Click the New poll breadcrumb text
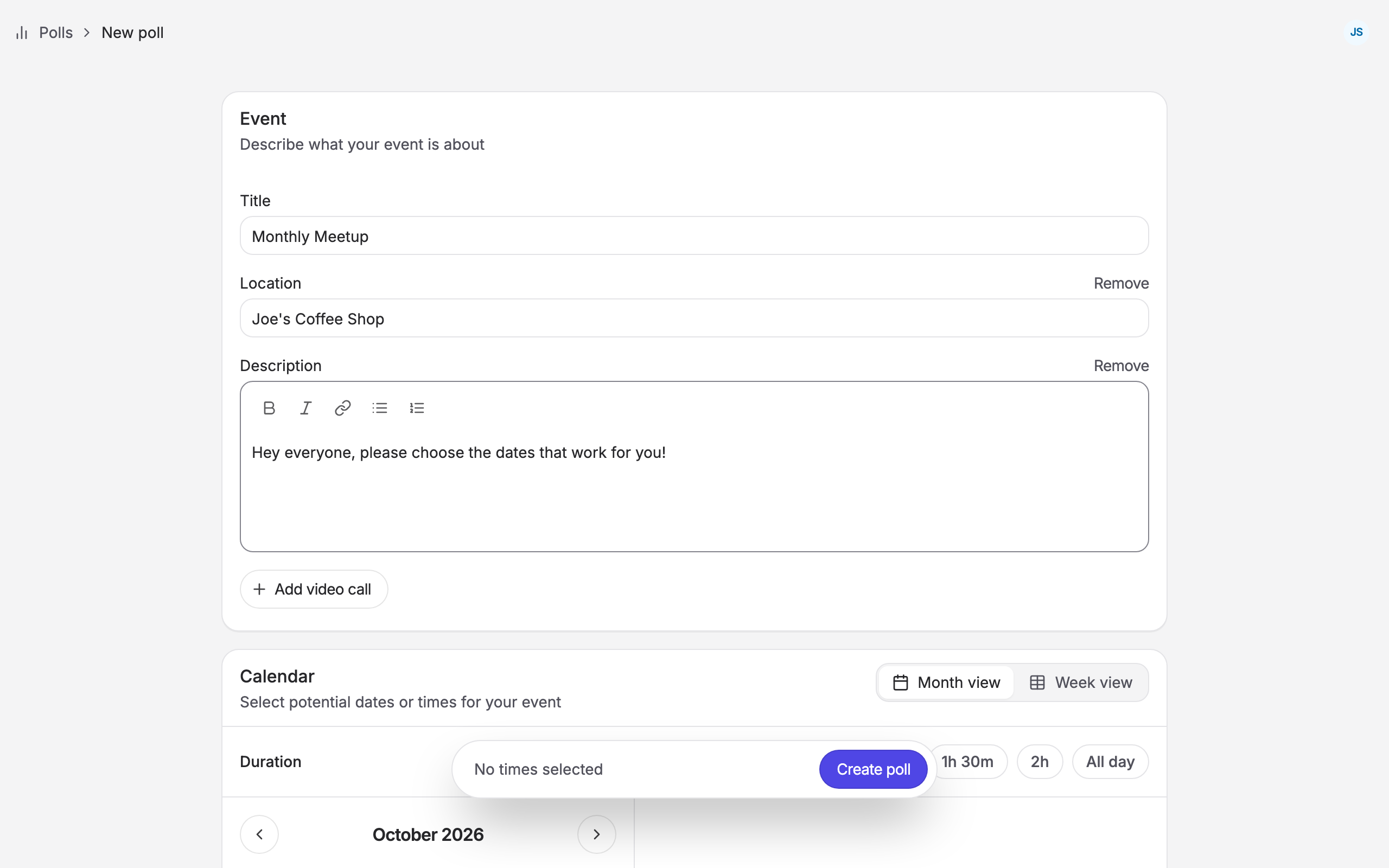Viewport: 1389px width, 868px height. point(132,33)
